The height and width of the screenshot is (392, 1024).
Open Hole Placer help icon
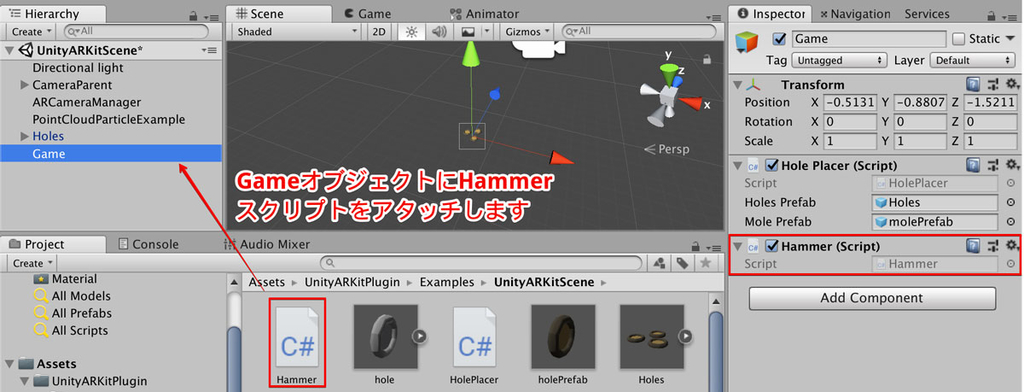coord(972,165)
